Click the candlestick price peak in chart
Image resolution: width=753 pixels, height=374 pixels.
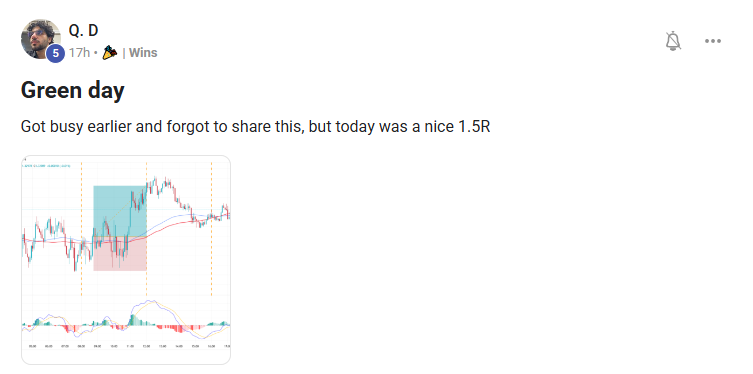155,181
